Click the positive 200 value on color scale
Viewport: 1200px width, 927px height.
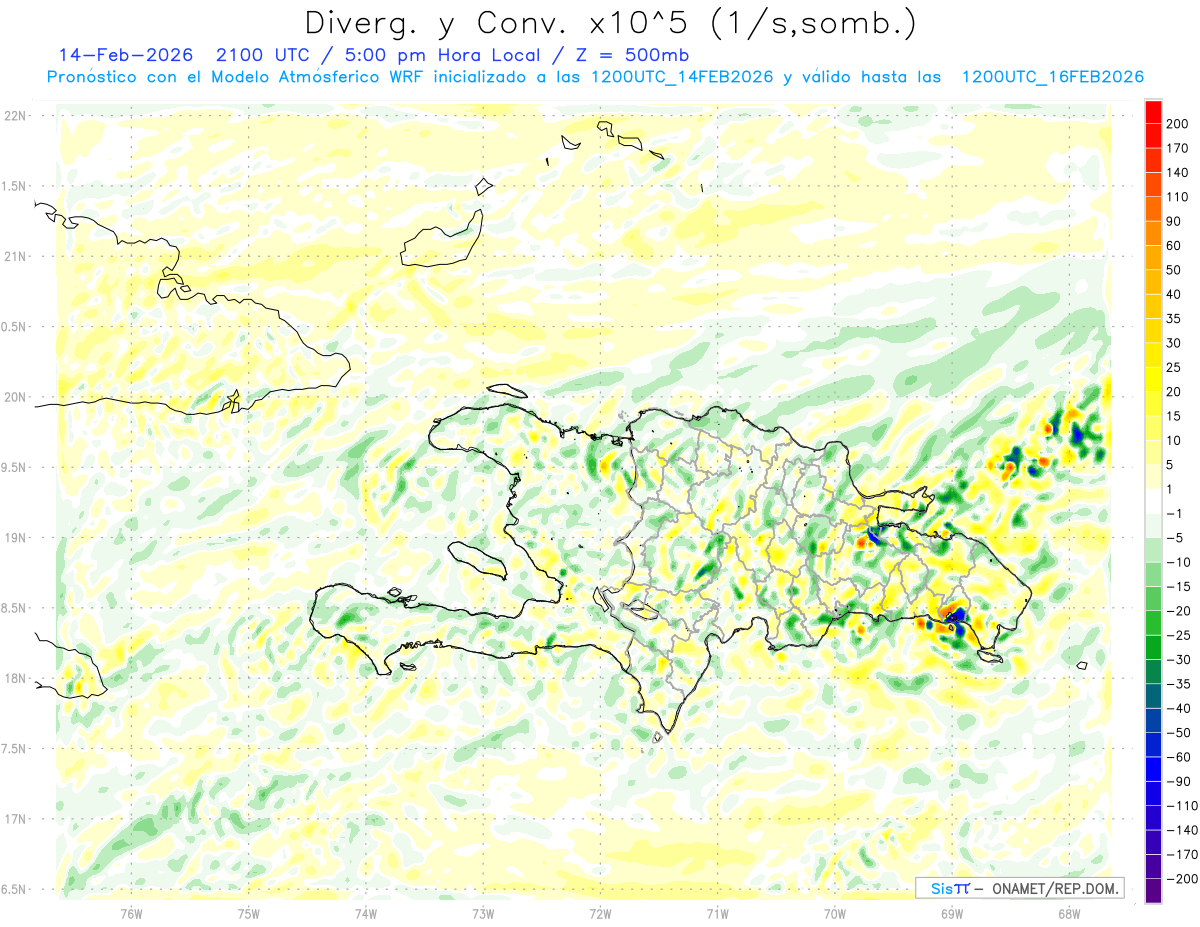coord(1177,124)
